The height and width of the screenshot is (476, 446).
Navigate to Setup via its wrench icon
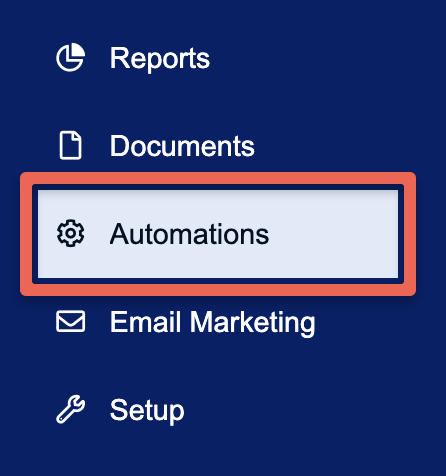(x=70, y=409)
